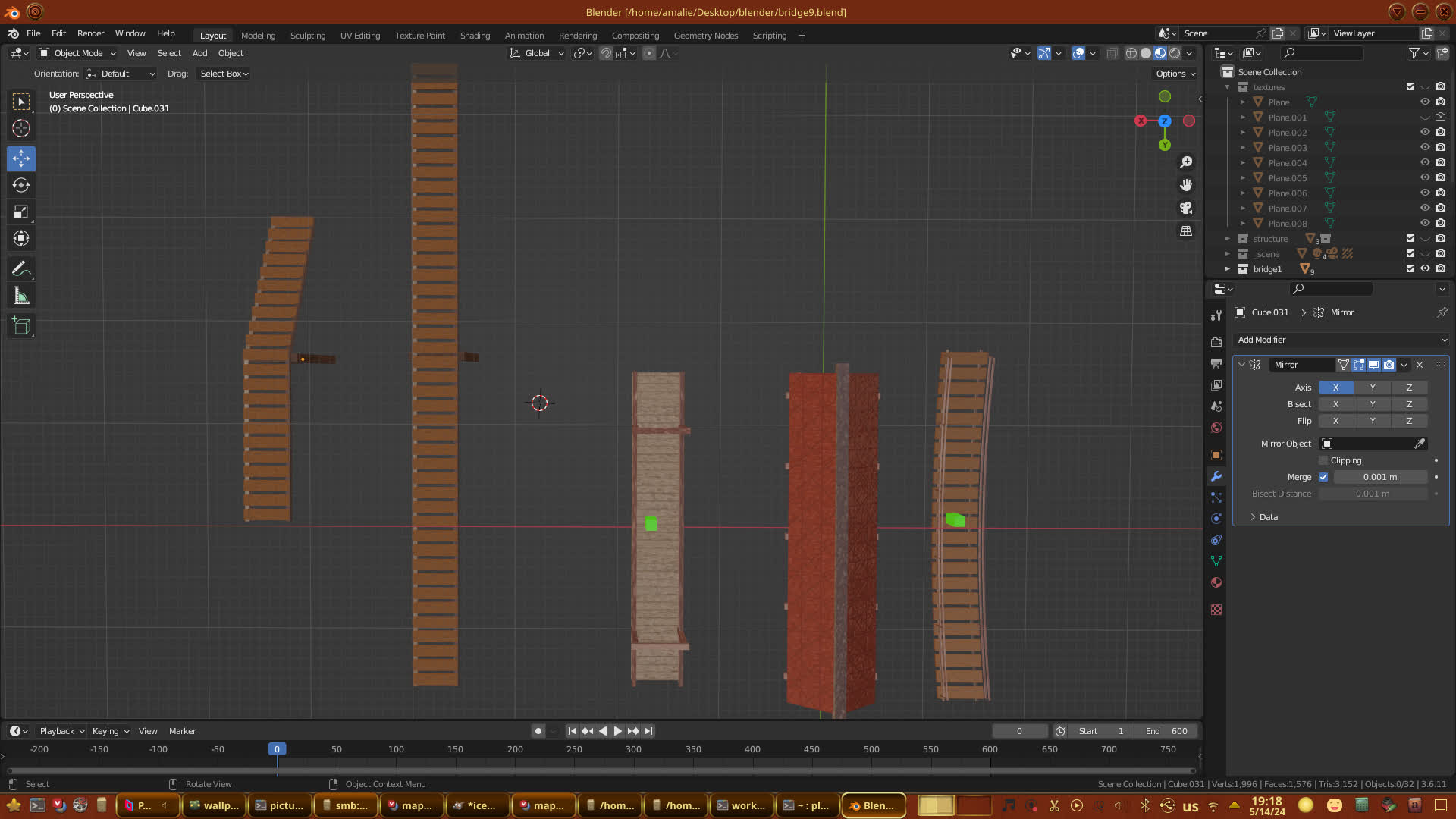Enable Y axis in Mirror modifier
Viewport: 1456px width, 819px height.
pos(1372,388)
